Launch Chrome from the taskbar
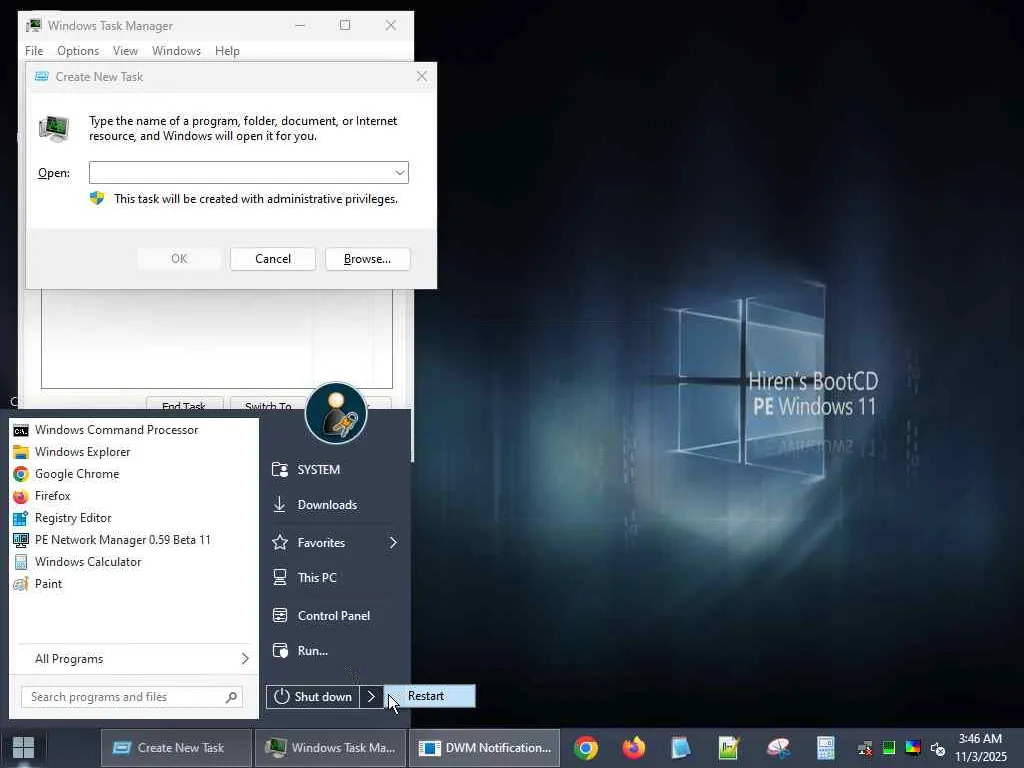This screenshot has height=768, width=1024. (586, 748)
